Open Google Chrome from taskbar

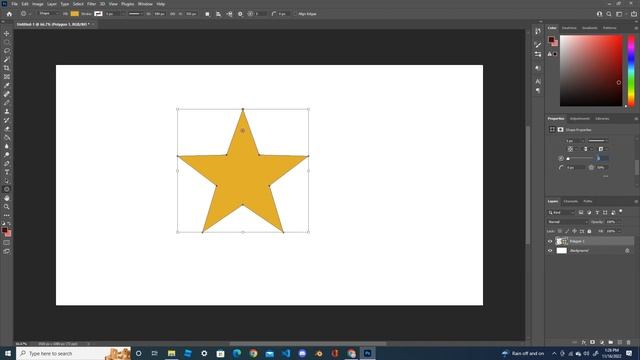[253, 353]
